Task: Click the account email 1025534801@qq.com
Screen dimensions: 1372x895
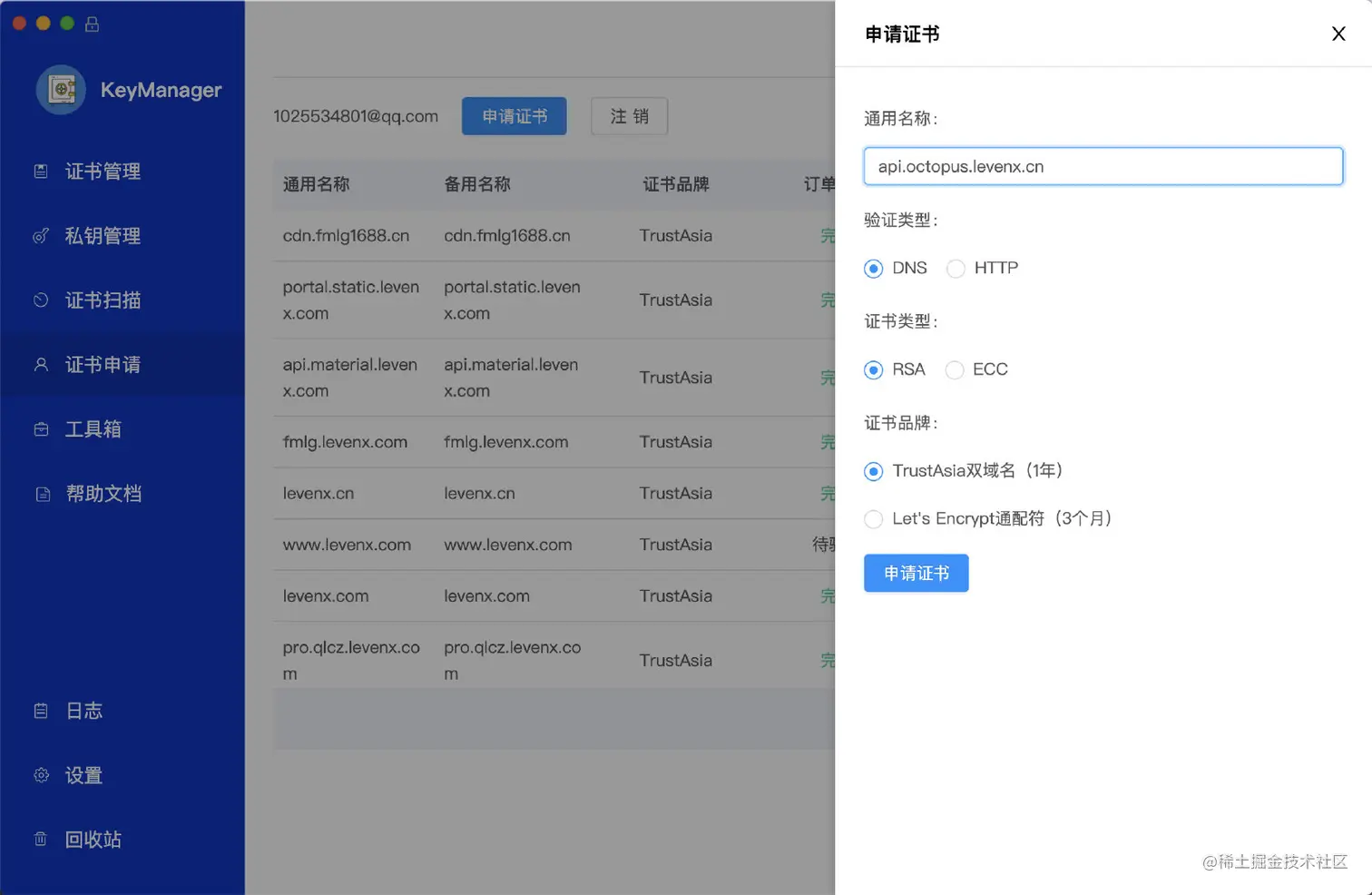Action: coord(356,116)
